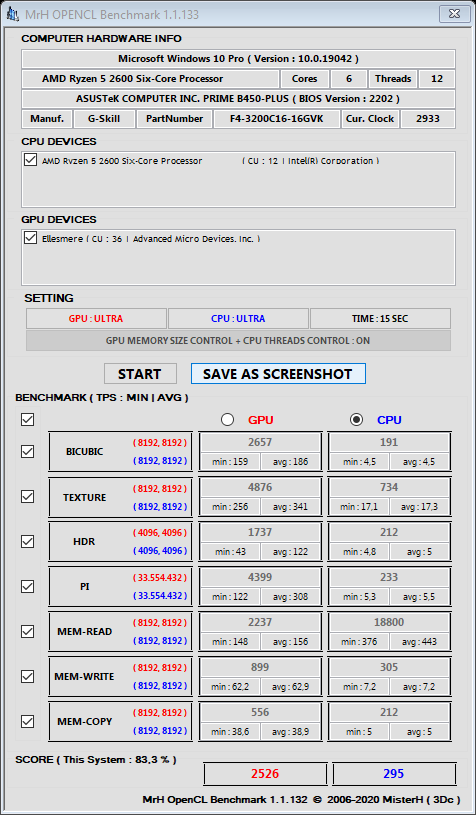
Task: Click the BICUBIC benchmark label
Action: click(85, 452)
